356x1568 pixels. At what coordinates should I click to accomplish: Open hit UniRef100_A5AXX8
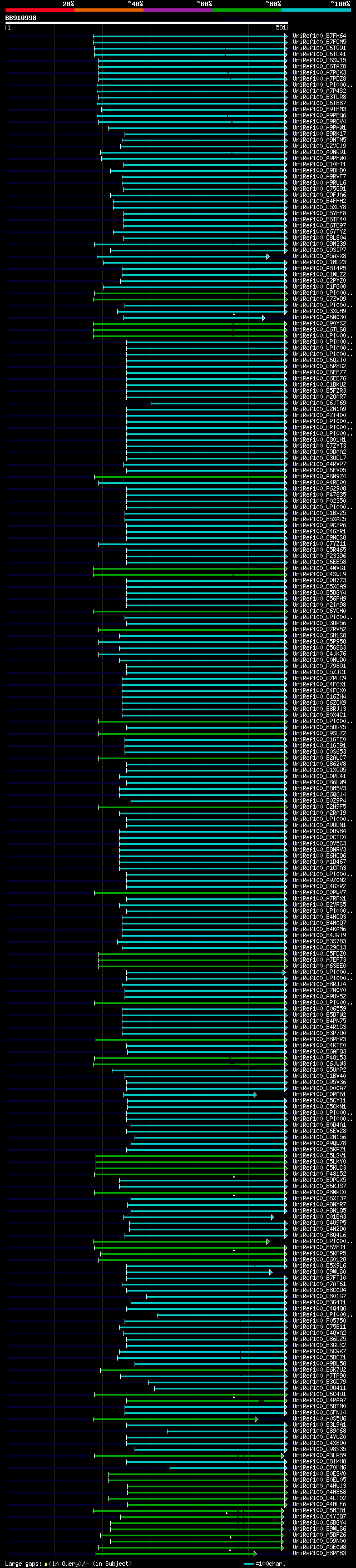[x=319, y=256]
